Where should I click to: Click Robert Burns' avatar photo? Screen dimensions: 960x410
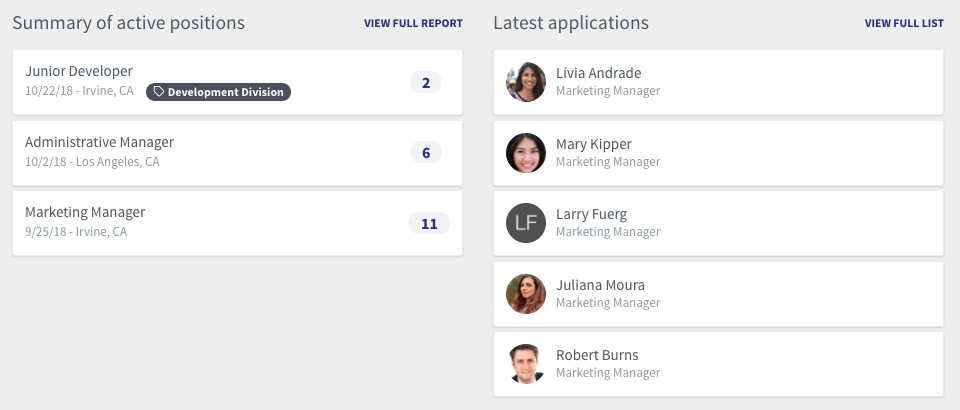point(525,364)
